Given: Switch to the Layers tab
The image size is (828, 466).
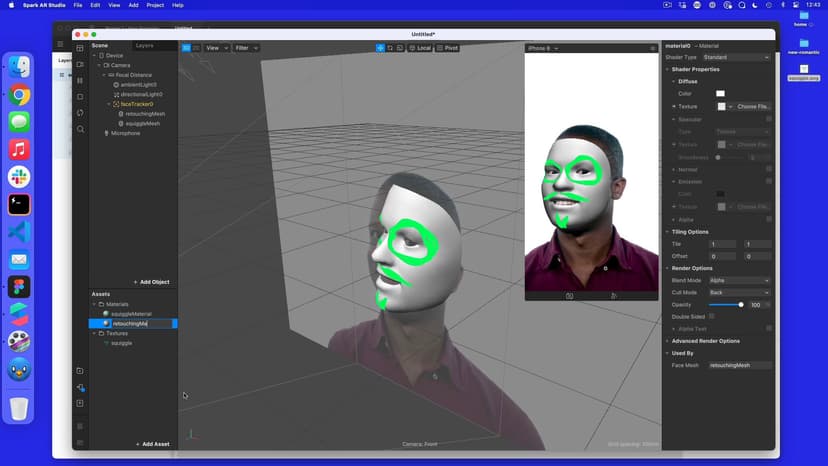Looking at the screenshot, I should pyautogui.click(x=144, y=45).
